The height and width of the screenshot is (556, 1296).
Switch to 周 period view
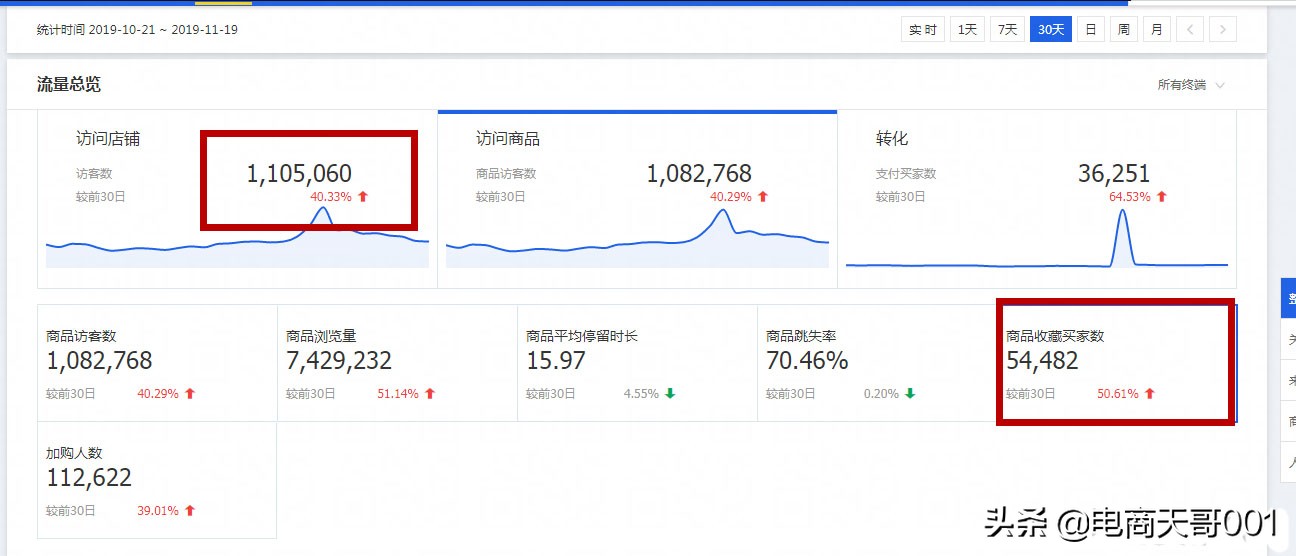(x=1124, y=29)
